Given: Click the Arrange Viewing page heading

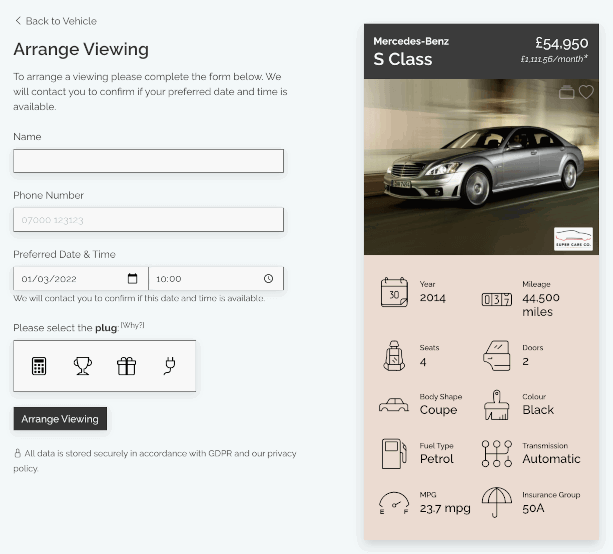Looking at the screenshot, I should coord(81,49).
